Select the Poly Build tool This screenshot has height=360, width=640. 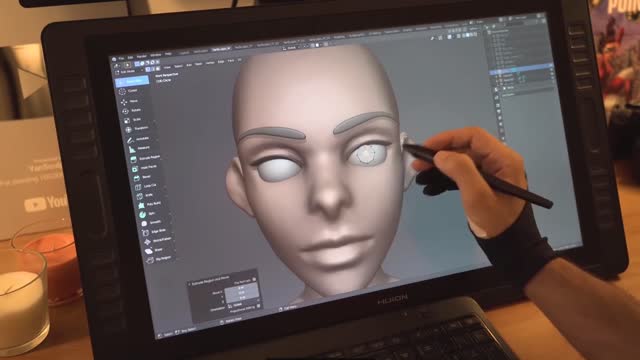tap(150, 204)
